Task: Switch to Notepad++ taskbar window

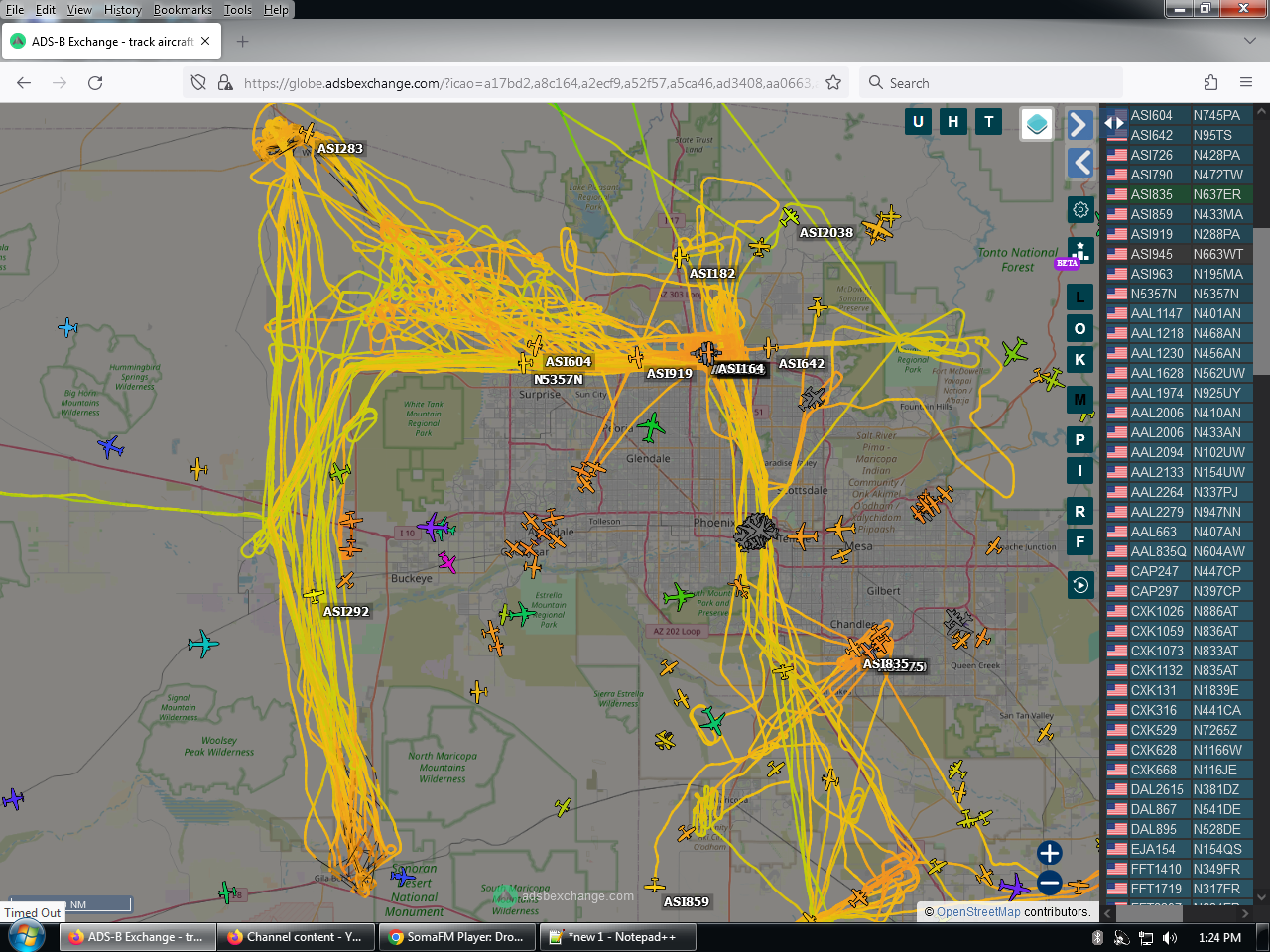Action: point(618,937)
